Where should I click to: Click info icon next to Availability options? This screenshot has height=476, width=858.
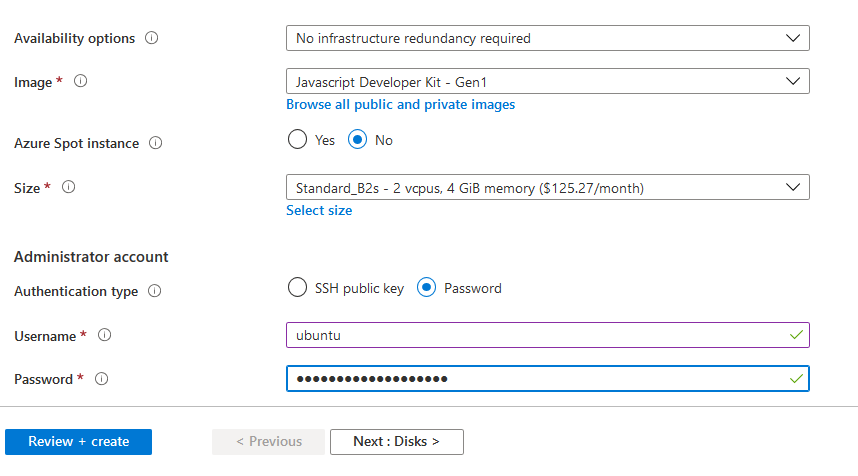[x=152, y=38]
